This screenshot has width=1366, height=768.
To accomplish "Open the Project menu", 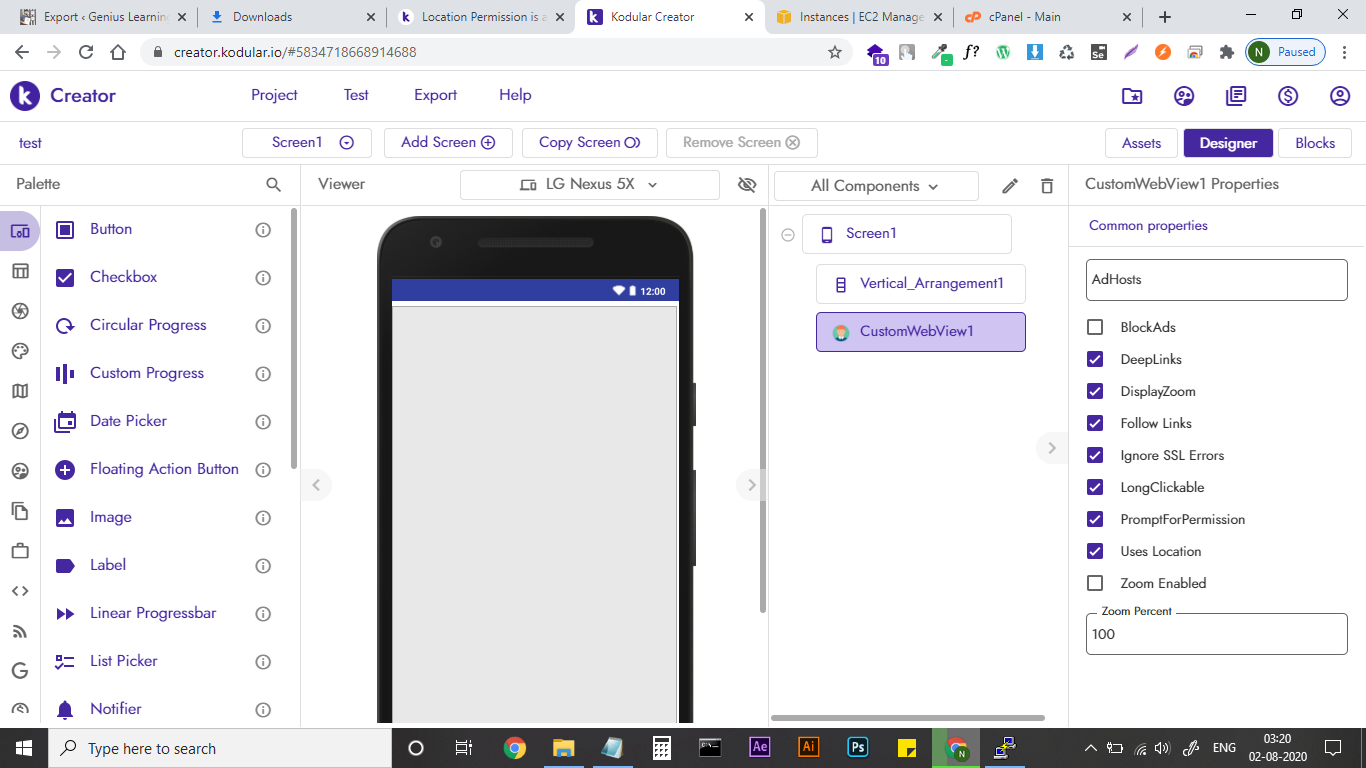I will [x=274, y=95].
